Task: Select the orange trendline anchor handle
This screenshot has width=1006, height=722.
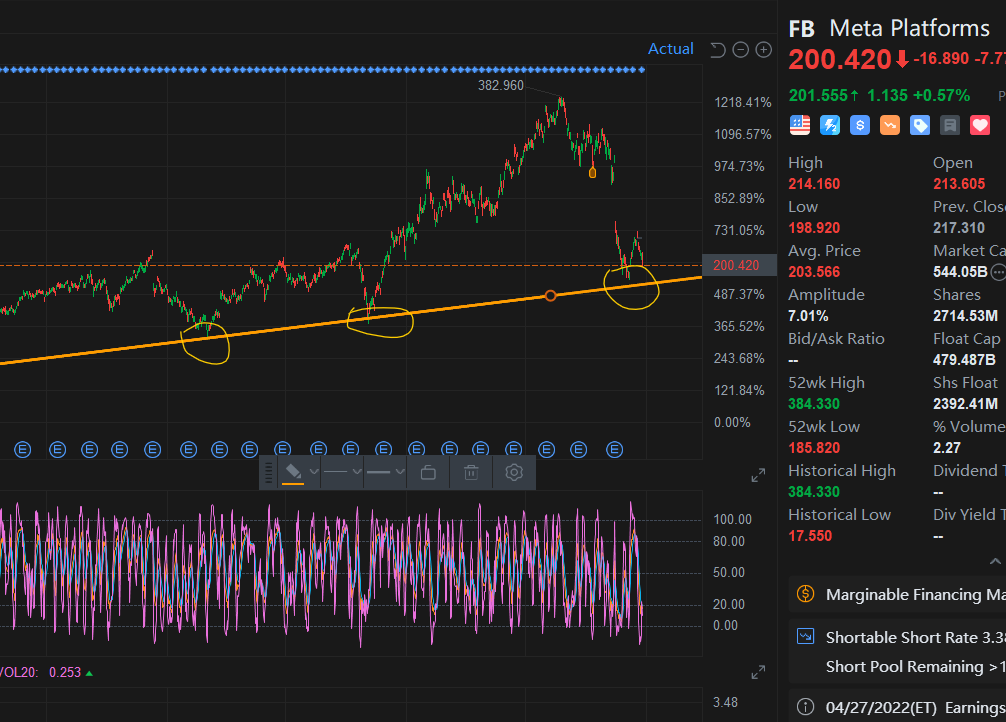Action: point(550,296)
